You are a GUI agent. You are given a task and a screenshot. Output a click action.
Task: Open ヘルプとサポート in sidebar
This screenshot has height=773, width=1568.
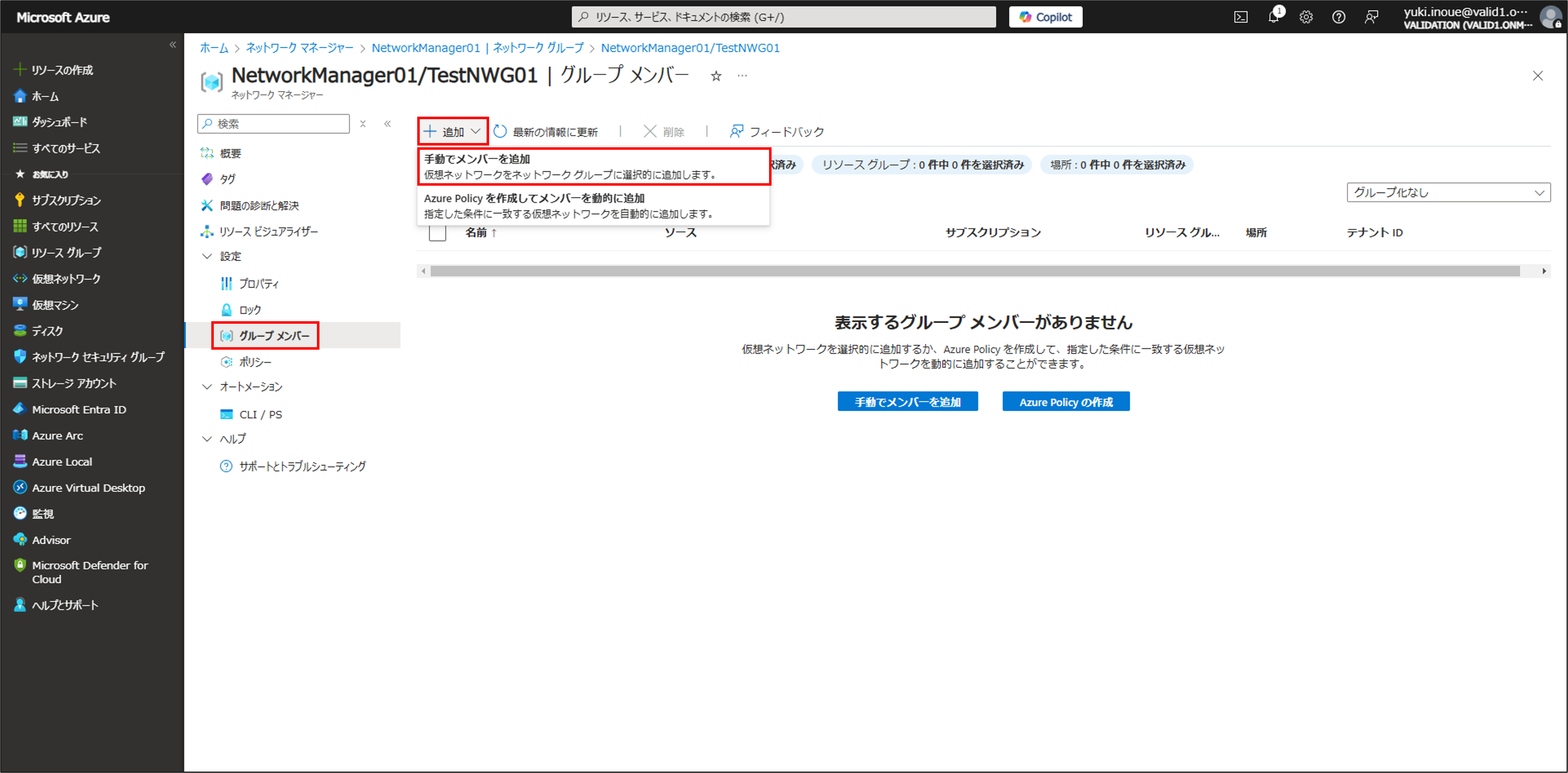[55, 605]
